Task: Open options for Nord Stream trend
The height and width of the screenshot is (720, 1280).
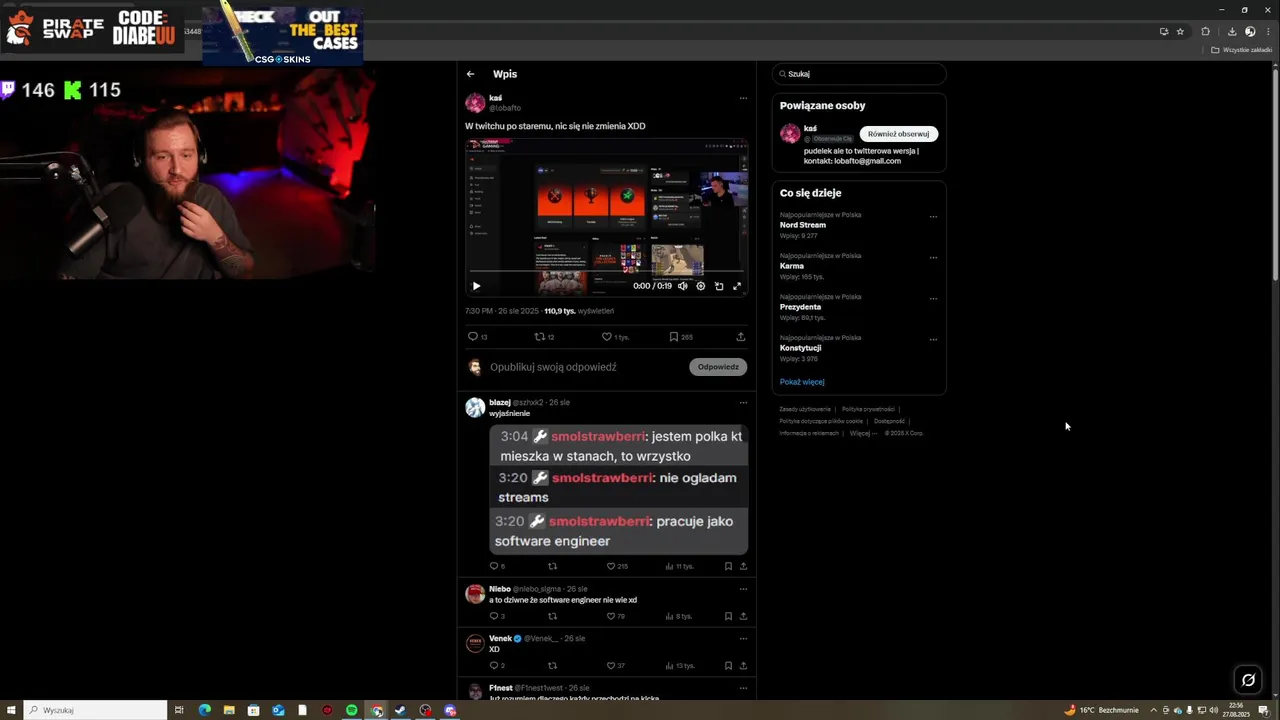Action: click(x=933, y=216)
